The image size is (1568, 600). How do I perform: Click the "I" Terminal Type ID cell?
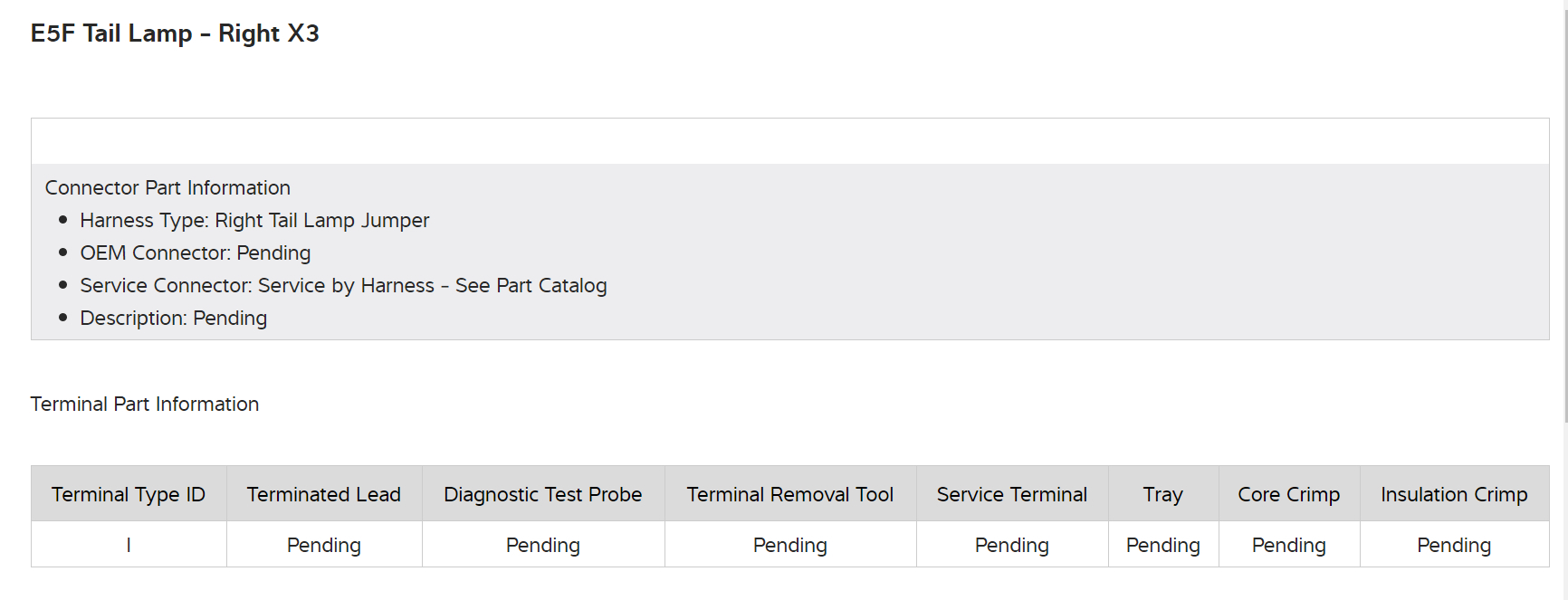click(x=129, y=545)
